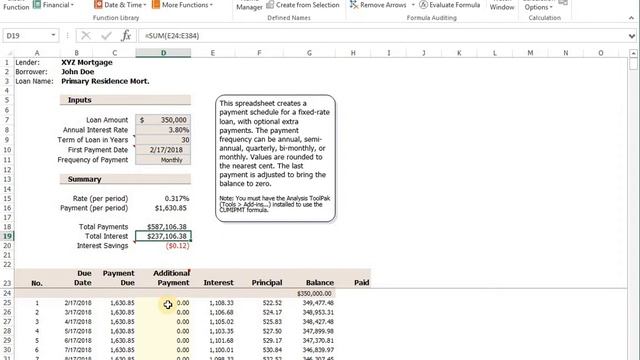Select the Balance cell 349,477.48
Viewport: 640px width, 360px height.
tap(309, 303)
